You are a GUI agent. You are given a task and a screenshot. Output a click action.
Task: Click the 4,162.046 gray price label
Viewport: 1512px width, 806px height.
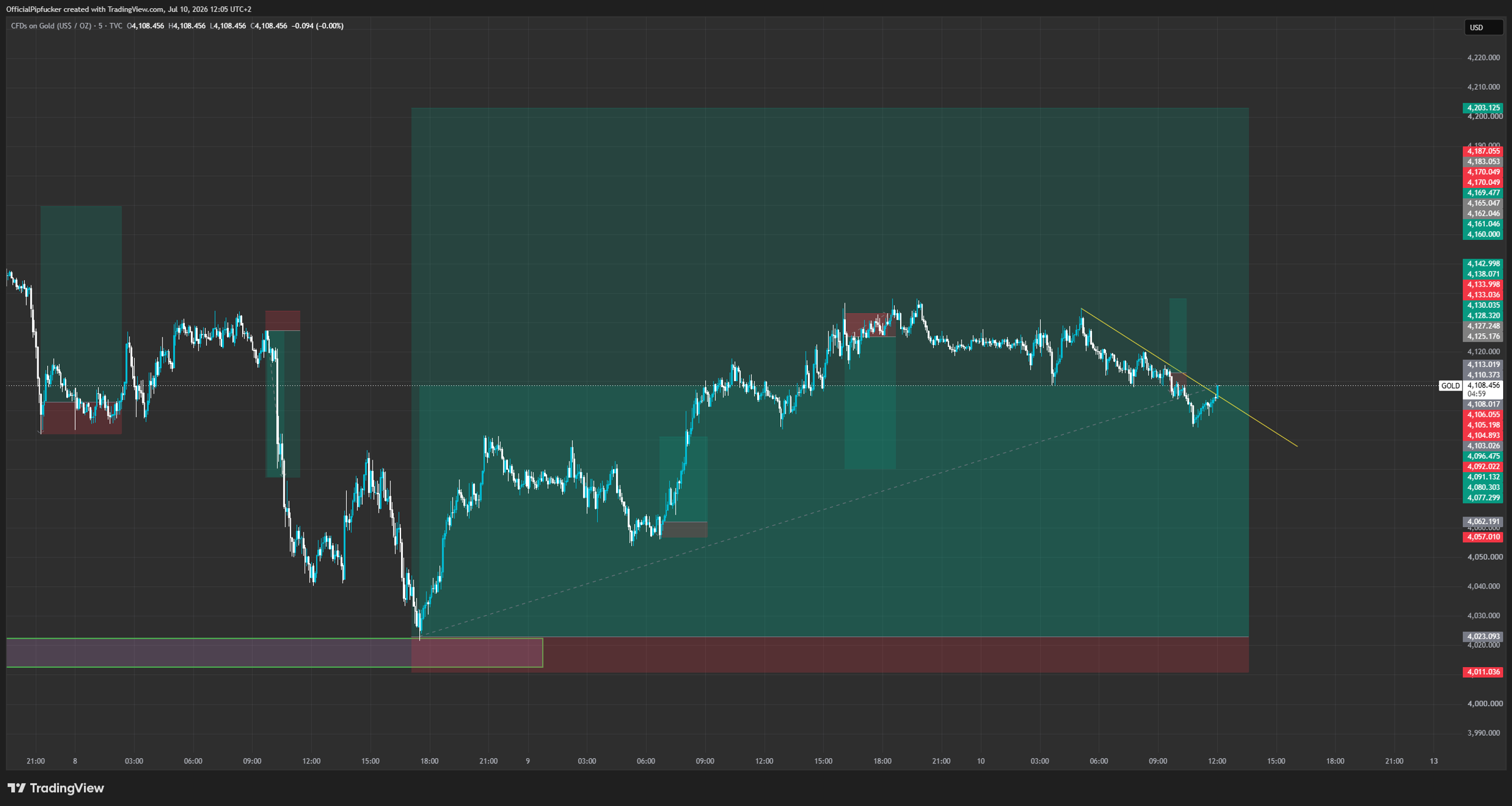pos(1483,214)
